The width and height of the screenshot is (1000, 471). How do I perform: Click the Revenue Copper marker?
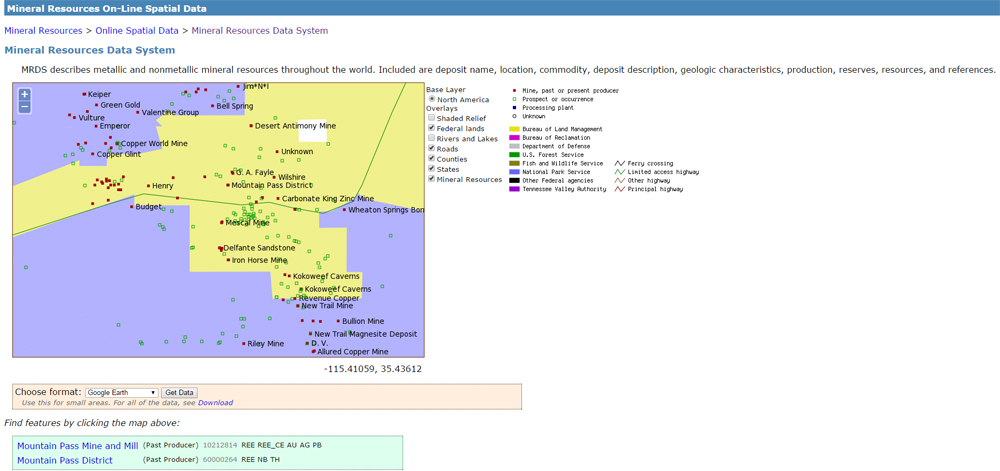coord(295,298)
